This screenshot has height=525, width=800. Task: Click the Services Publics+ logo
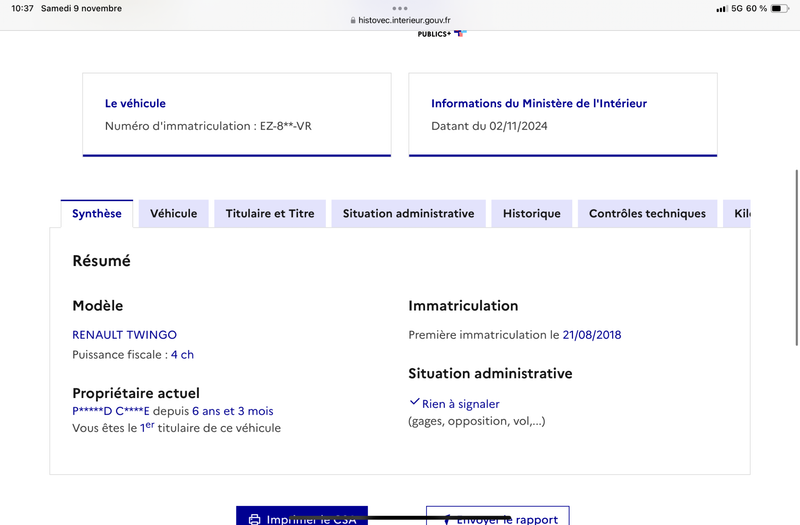(x=442, y=34)
